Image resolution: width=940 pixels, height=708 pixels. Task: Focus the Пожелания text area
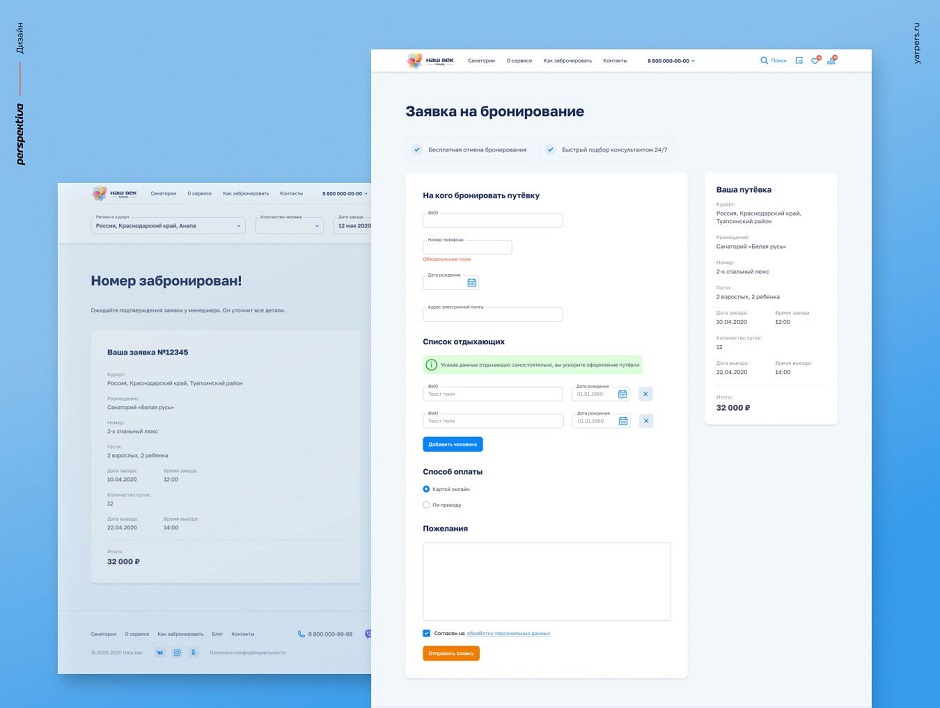click(547, 582)
